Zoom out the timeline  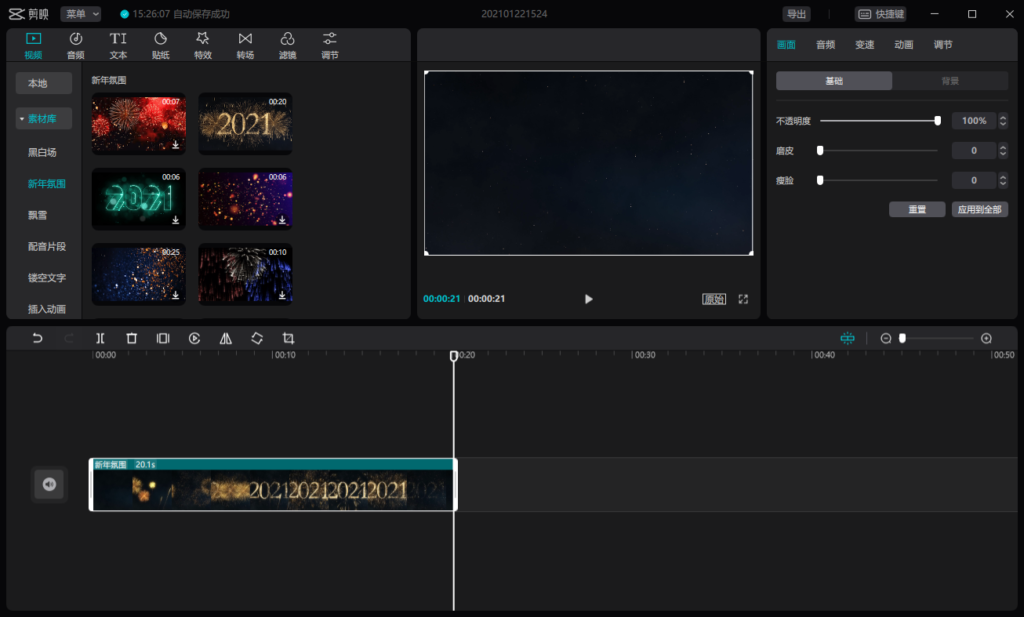point(886,338)
